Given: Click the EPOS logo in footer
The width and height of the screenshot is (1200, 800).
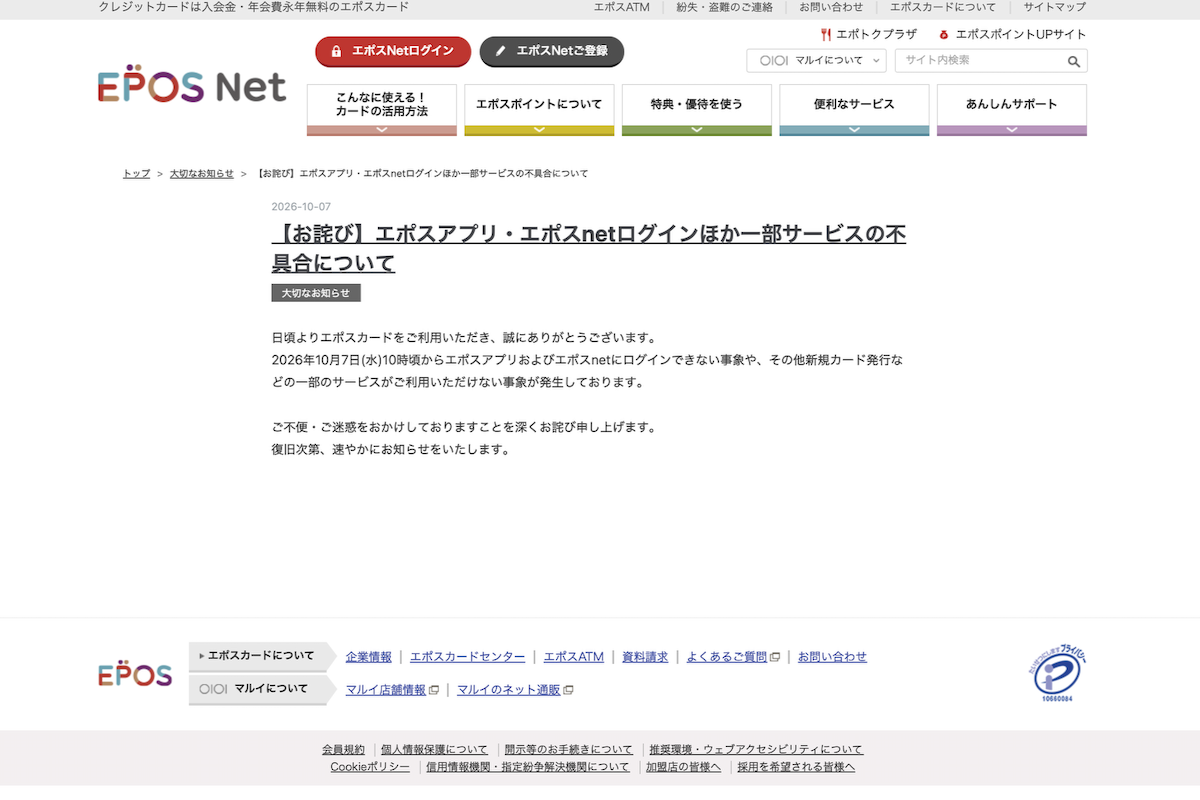Looking at the screenshot, I should click(135, 673).
